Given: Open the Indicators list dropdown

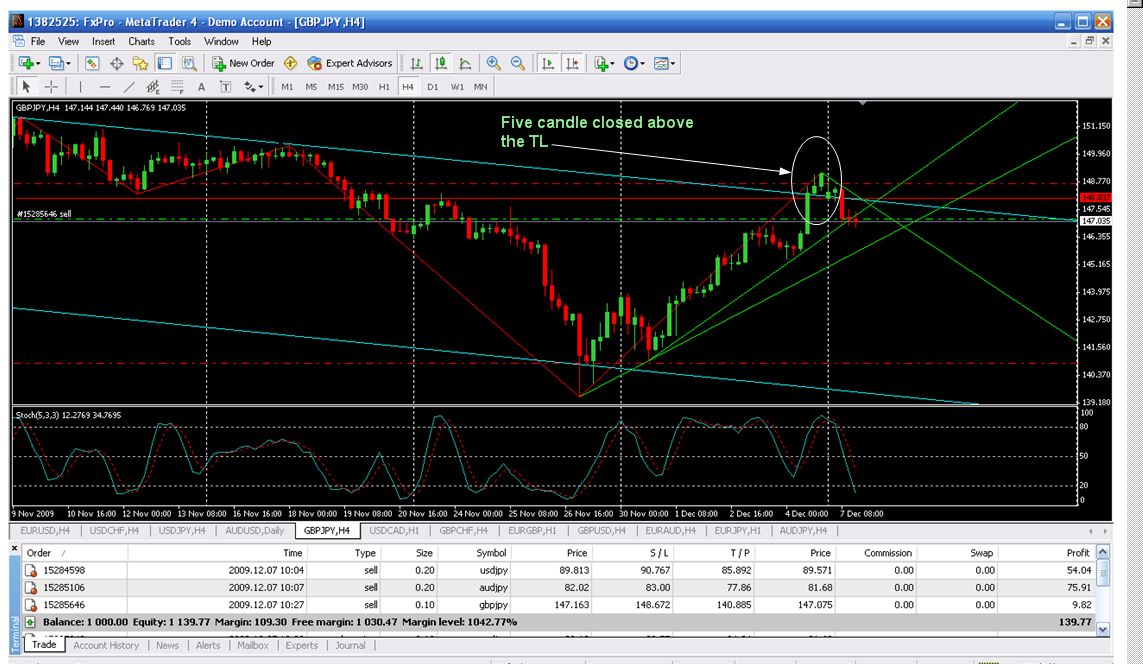Looking at the screenshot, I should (x=603, y=63).
